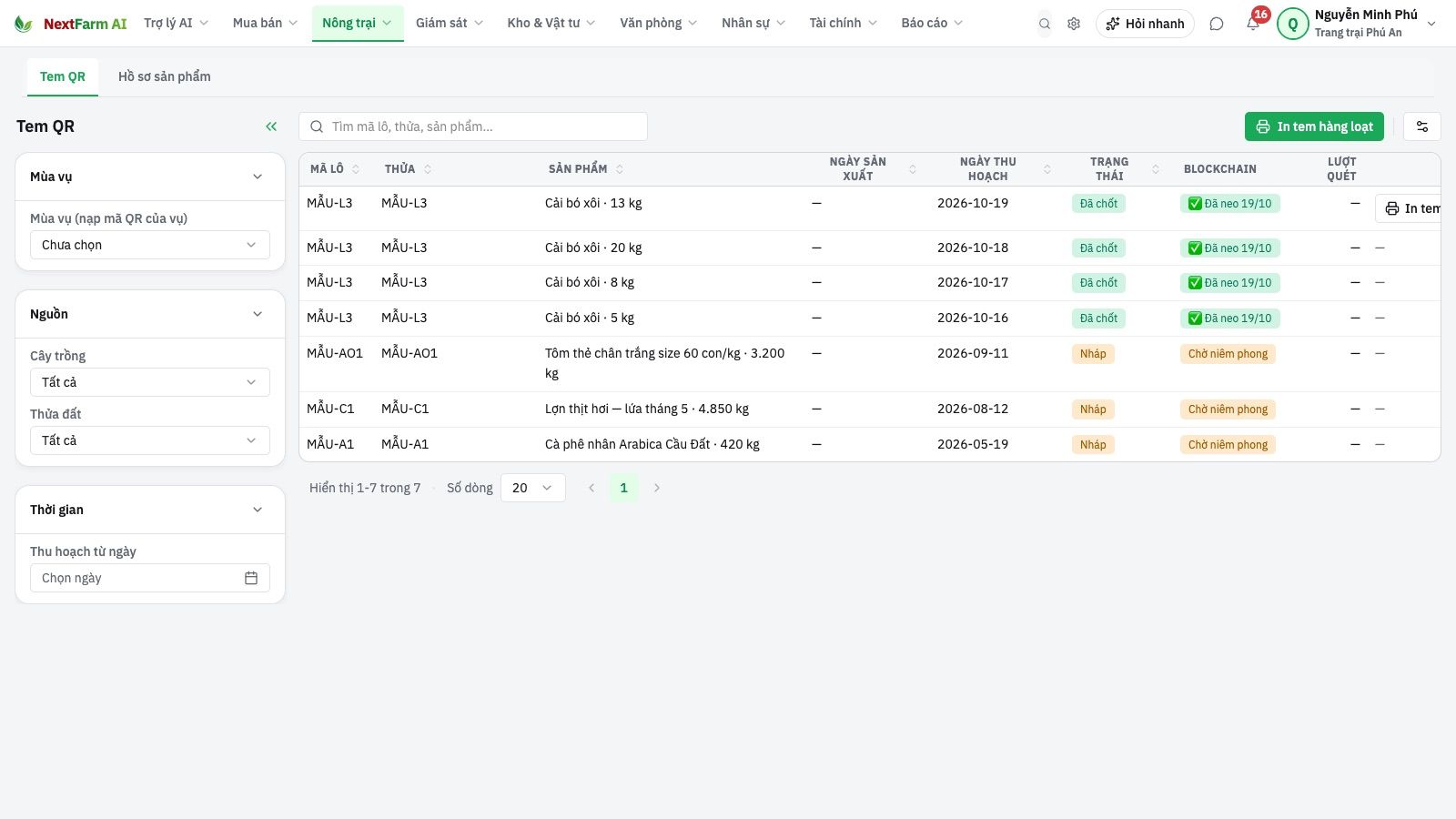Collapse the Mùa vụ filter section
Viewport: 1456px width, 819px height.
(x=258, y=177)
